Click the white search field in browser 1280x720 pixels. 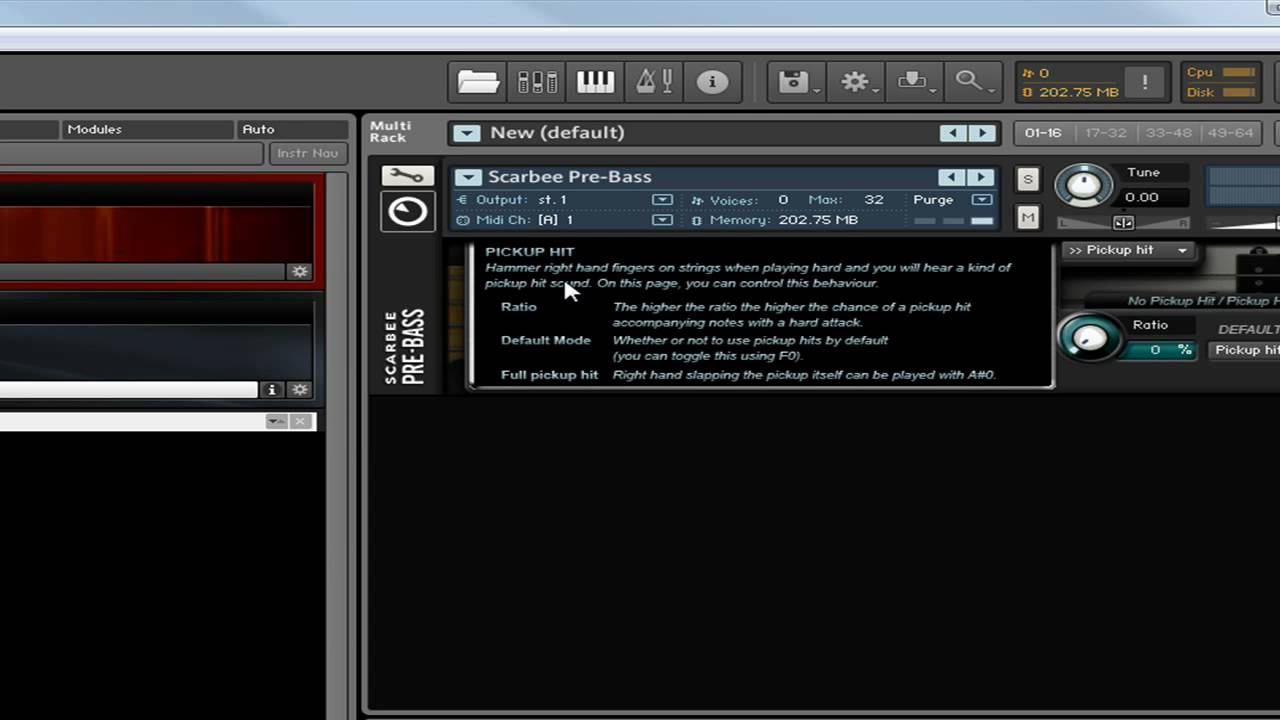click(x=128, y=389)
